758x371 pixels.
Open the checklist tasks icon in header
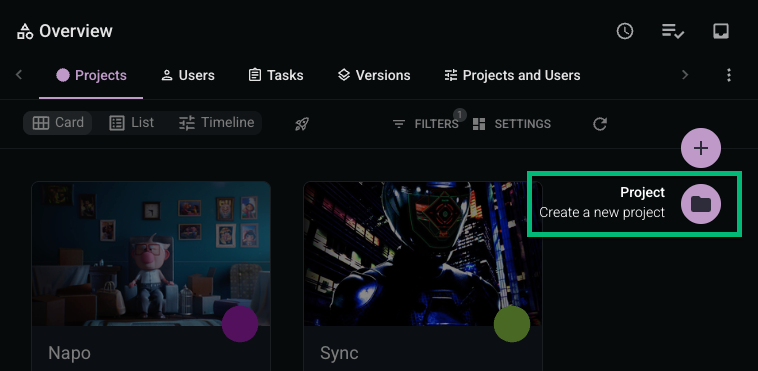tap(672, 31)
